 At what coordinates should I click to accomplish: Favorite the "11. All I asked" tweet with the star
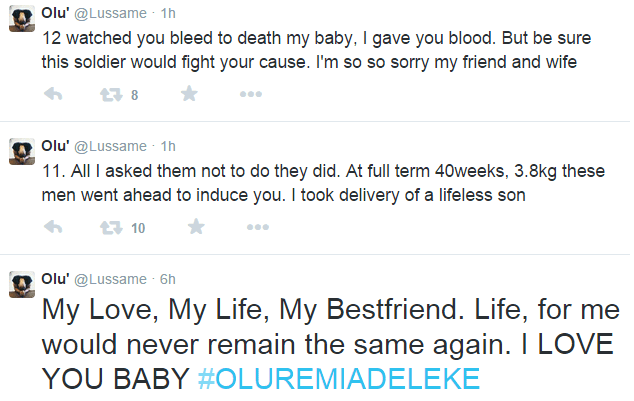pos(195,227)
